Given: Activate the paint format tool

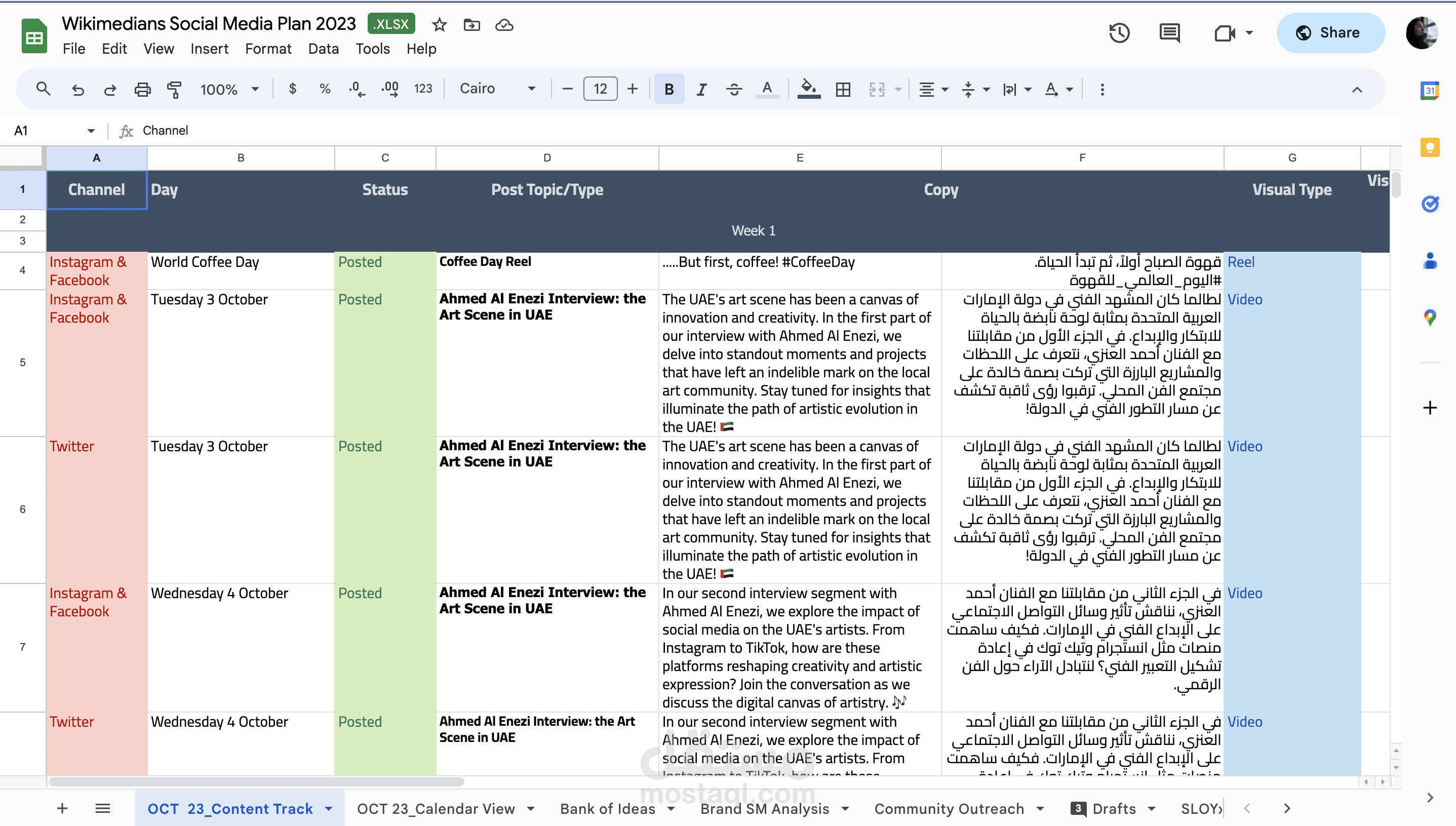Looking at the screenshot, I should (x=174, y=89).
